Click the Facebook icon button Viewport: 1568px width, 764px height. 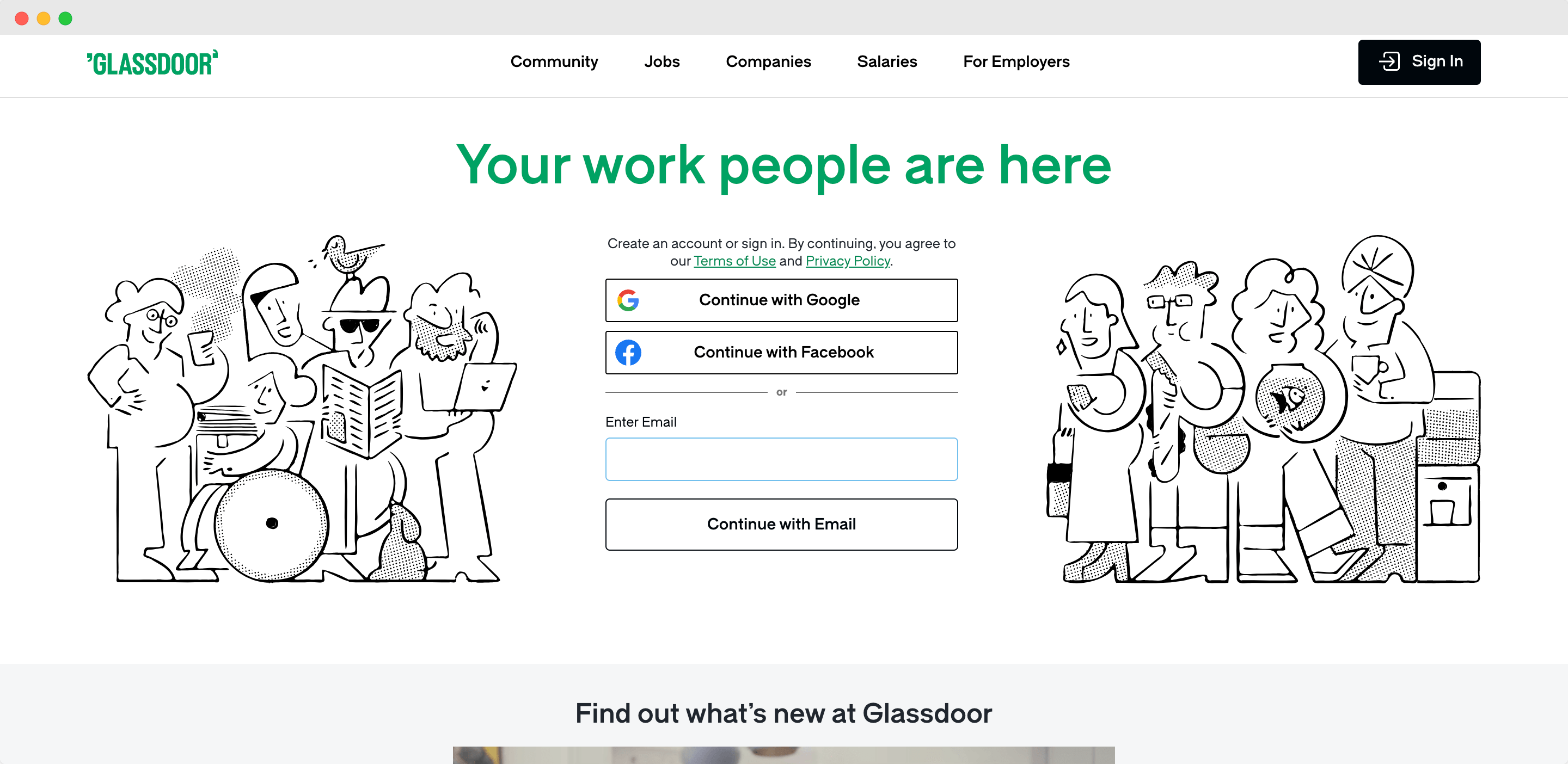(628, 352)
